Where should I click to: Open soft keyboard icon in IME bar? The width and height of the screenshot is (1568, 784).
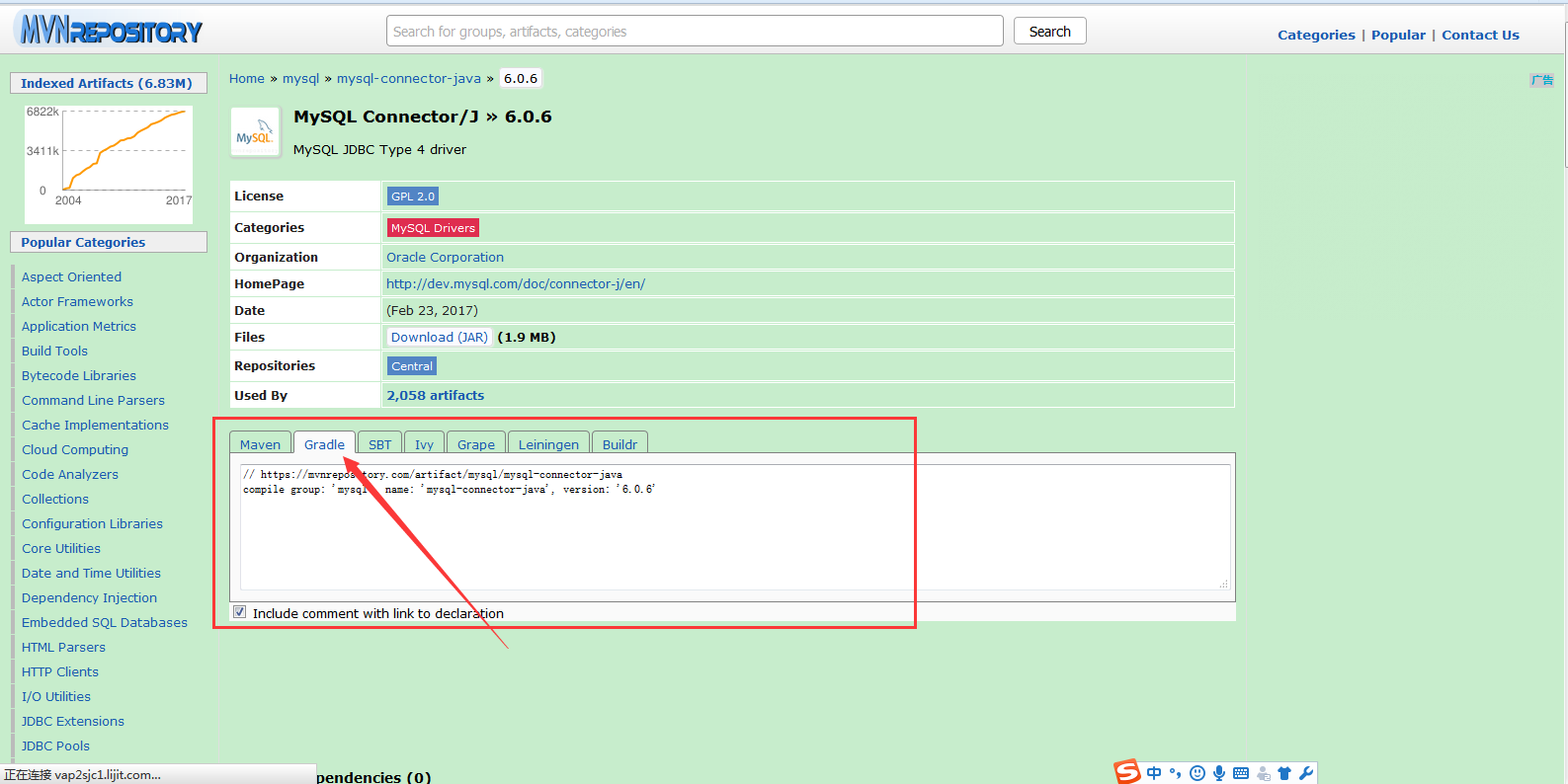[x=1241, y=773]
